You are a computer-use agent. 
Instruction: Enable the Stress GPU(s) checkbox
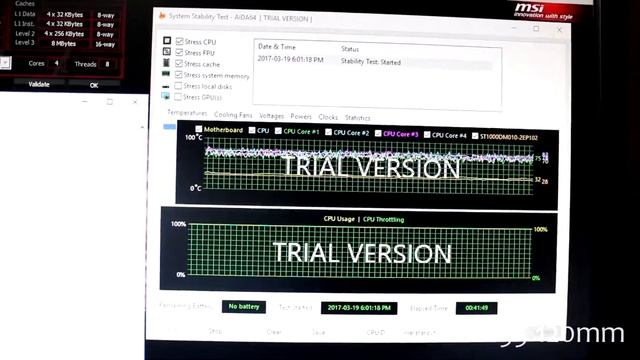click(178, 97)
